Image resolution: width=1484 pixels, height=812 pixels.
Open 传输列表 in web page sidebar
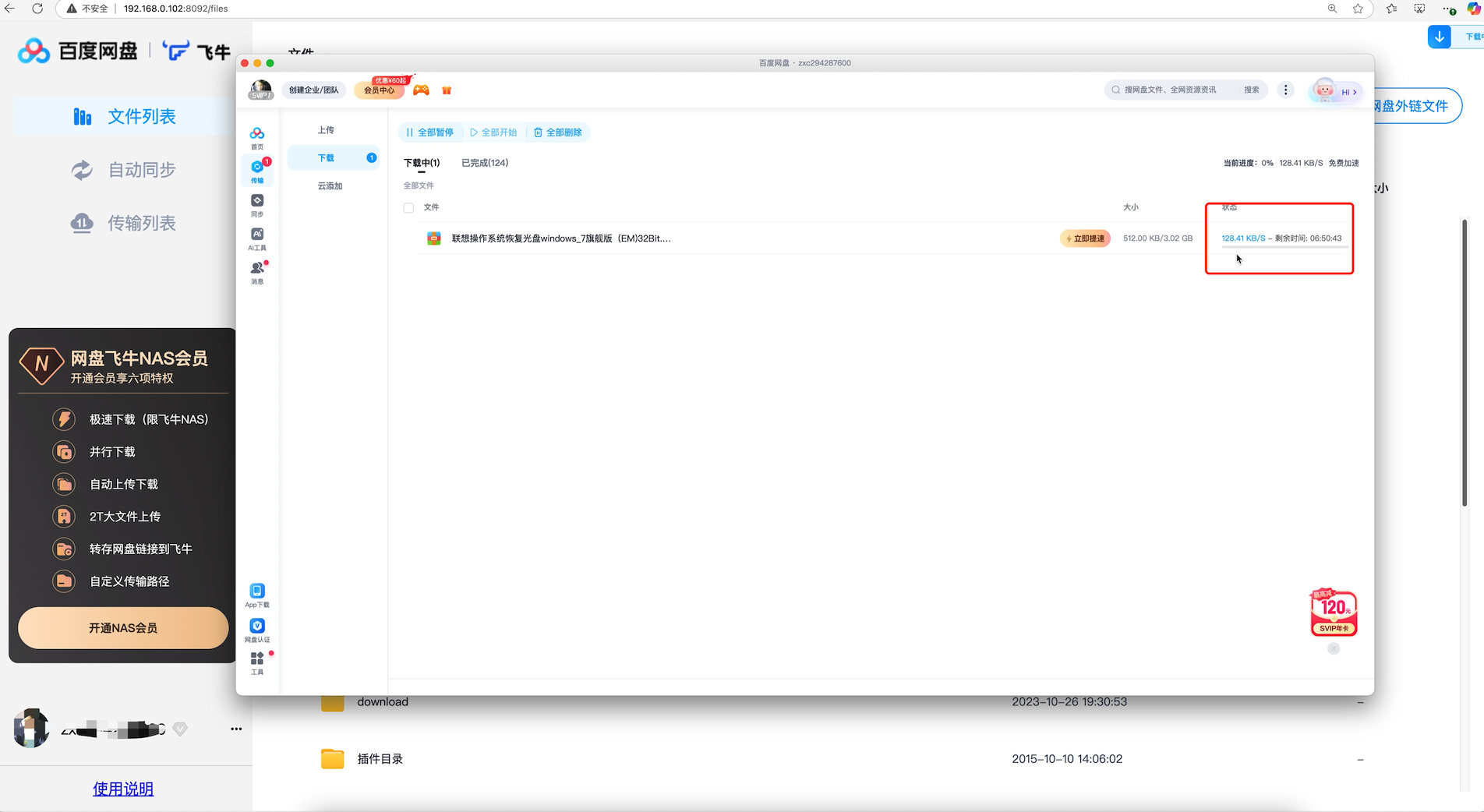pos(125,223)
